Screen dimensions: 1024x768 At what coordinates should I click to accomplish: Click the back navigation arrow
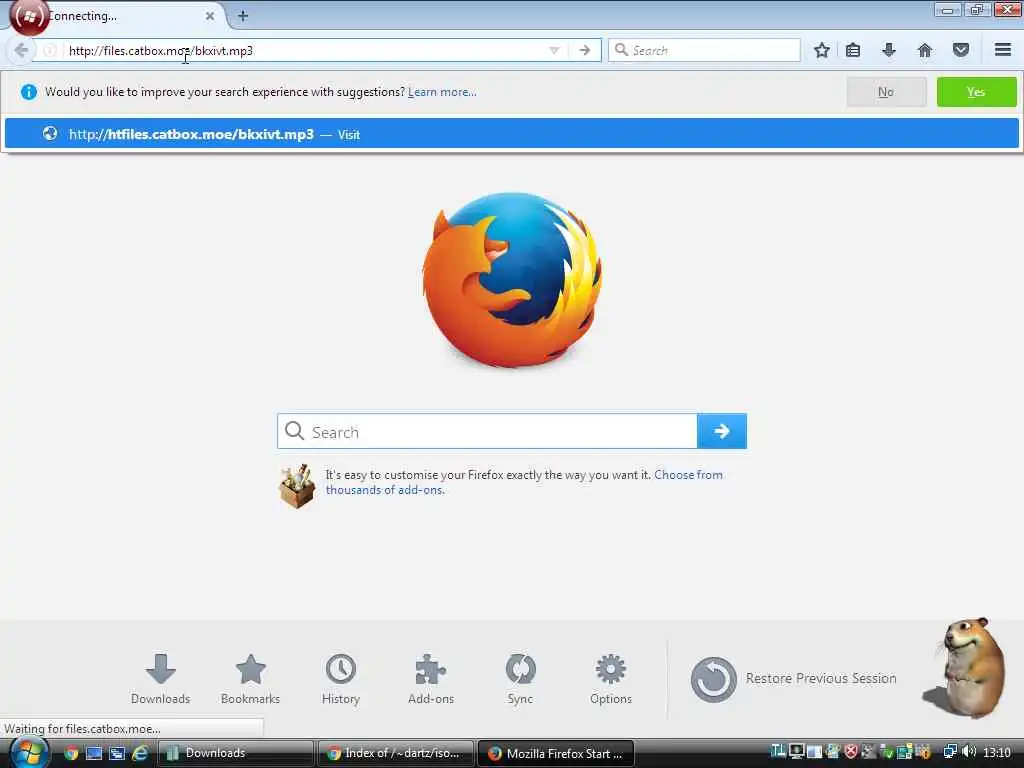pyautogui.click(x=20, y=50)
